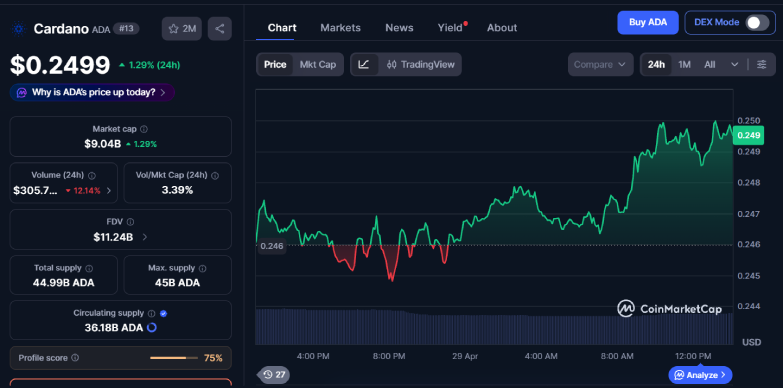Open chart settings sliders icon

point(762,64)
